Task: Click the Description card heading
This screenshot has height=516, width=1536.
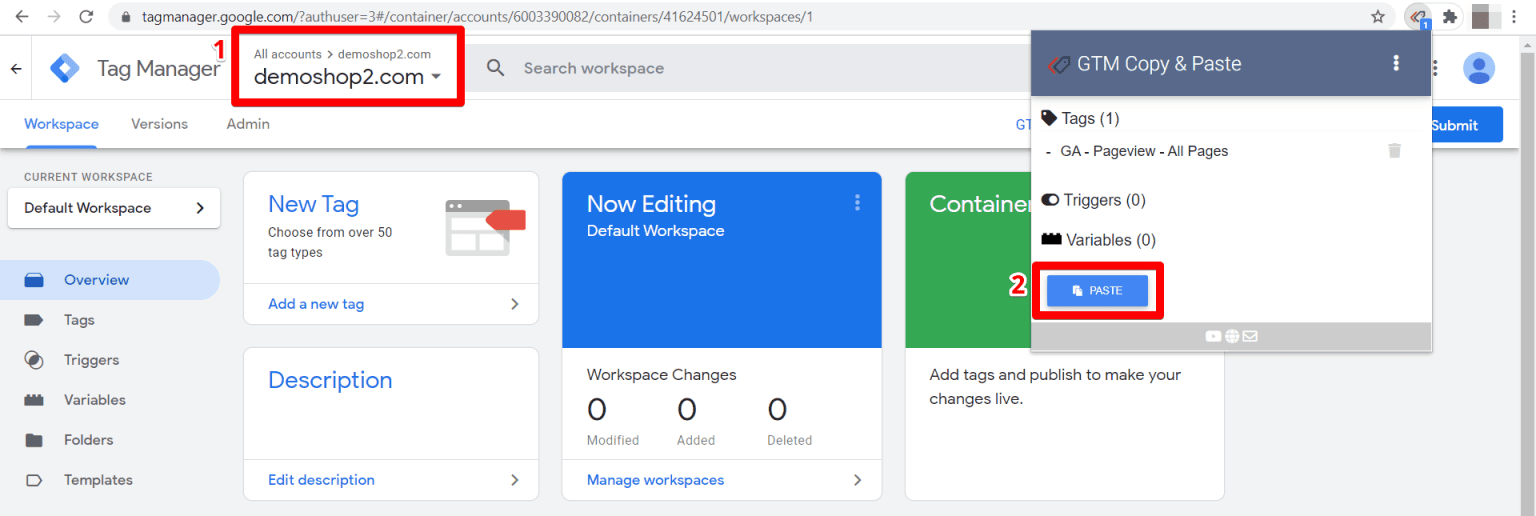Action: (330, 380)
